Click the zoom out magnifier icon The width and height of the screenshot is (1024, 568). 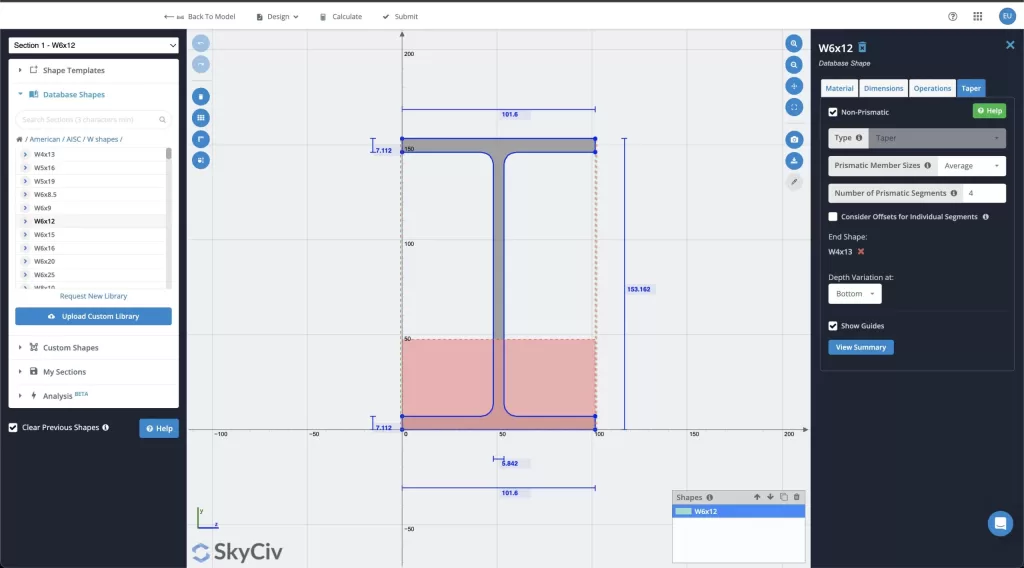point(793,65)
